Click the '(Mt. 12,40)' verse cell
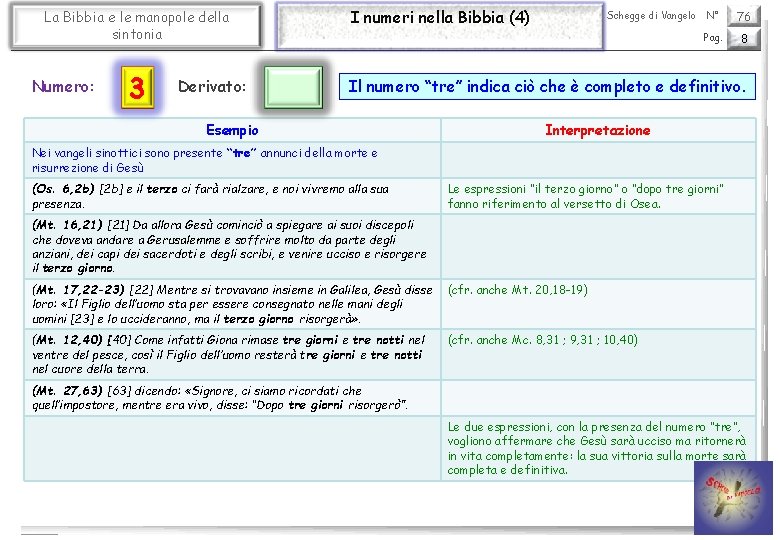Image resolution: width=780 pixels, height=540 pixels. click(x=232, y=355)
